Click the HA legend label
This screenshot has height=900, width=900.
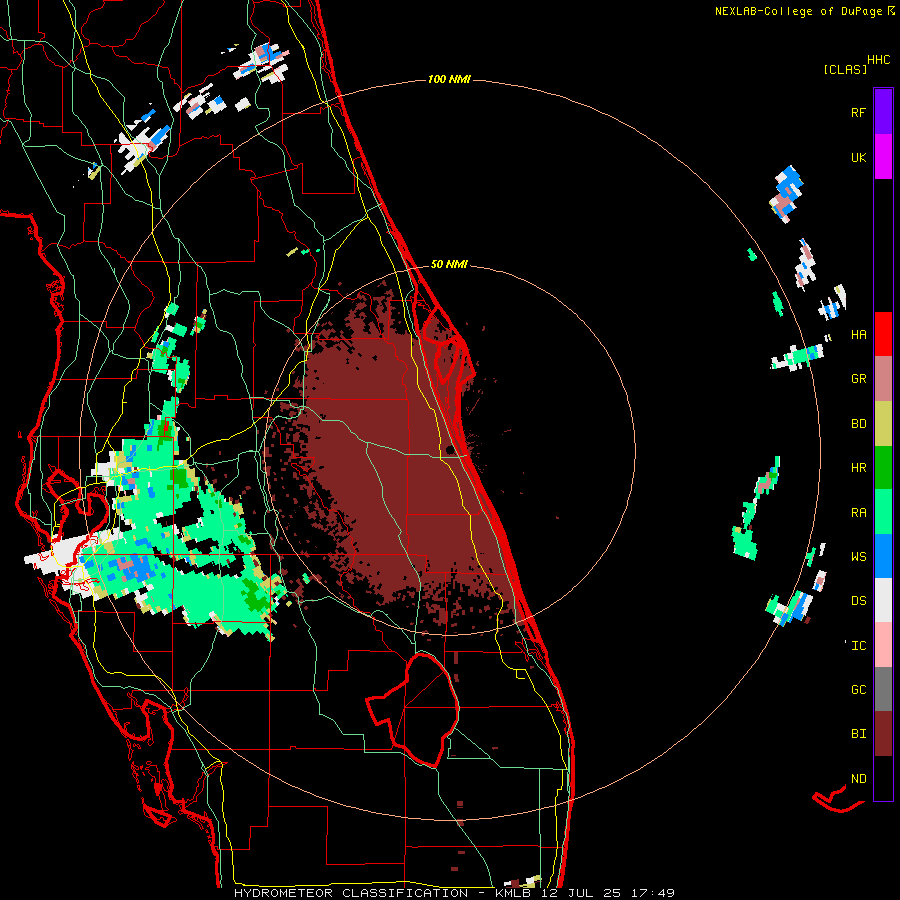click(858, 335)
